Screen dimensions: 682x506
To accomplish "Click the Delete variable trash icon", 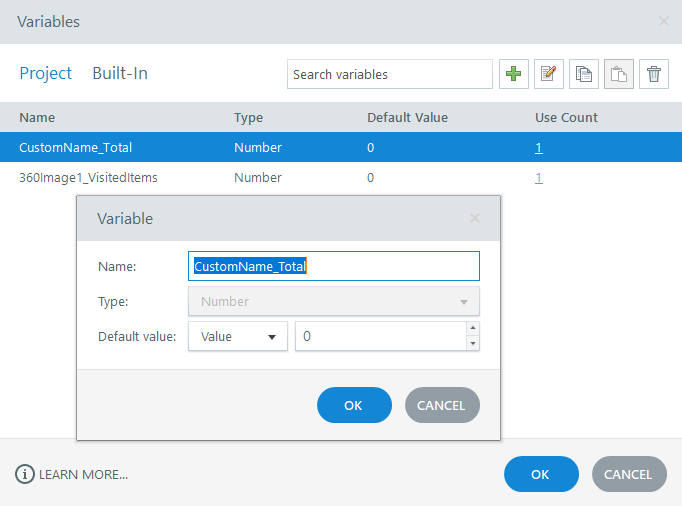I will (x=654, y=74).
